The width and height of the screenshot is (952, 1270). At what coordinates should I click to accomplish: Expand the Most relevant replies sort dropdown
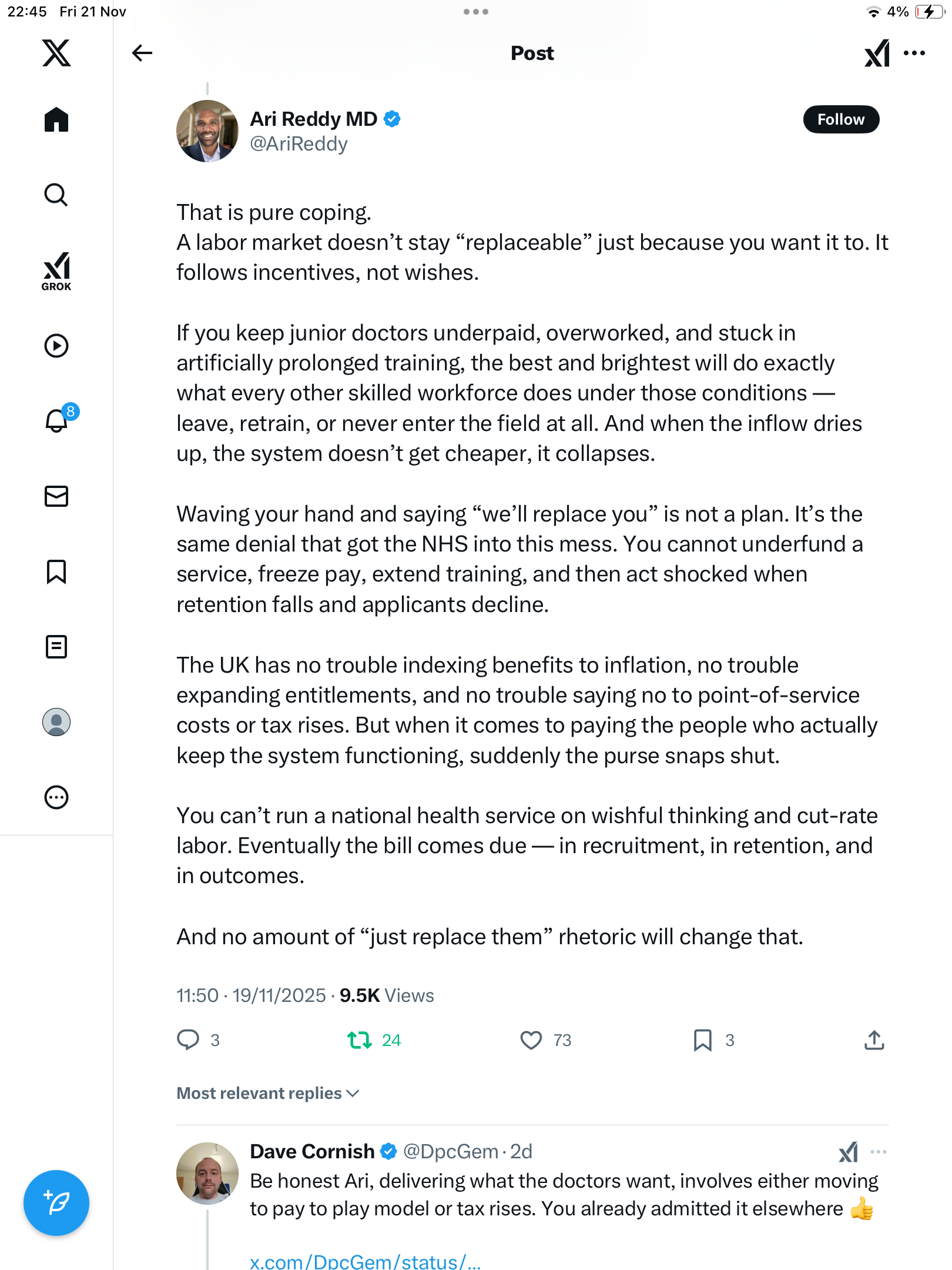(x=268, y=1093)
